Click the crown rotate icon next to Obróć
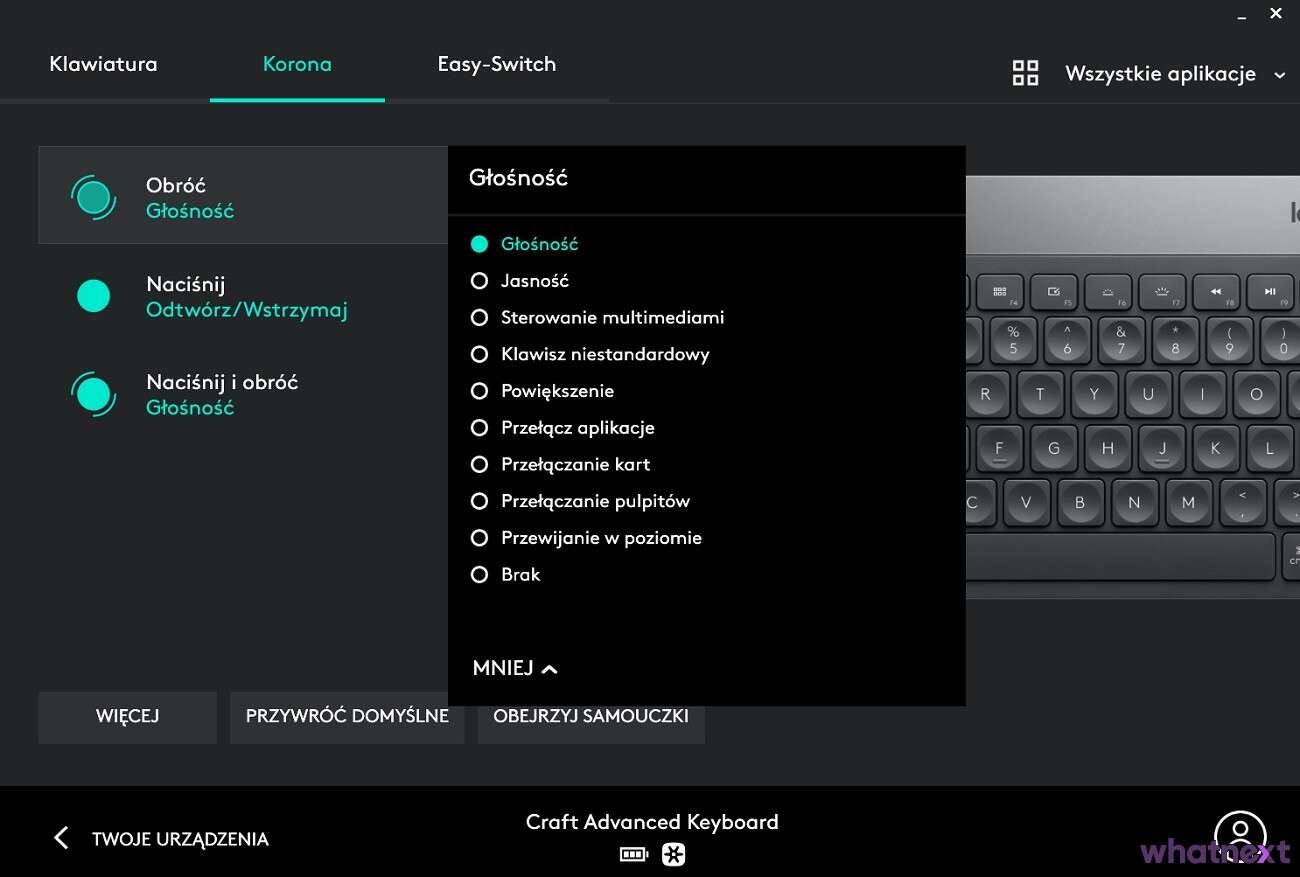1300x877 pixels. (x=93, y=197)
